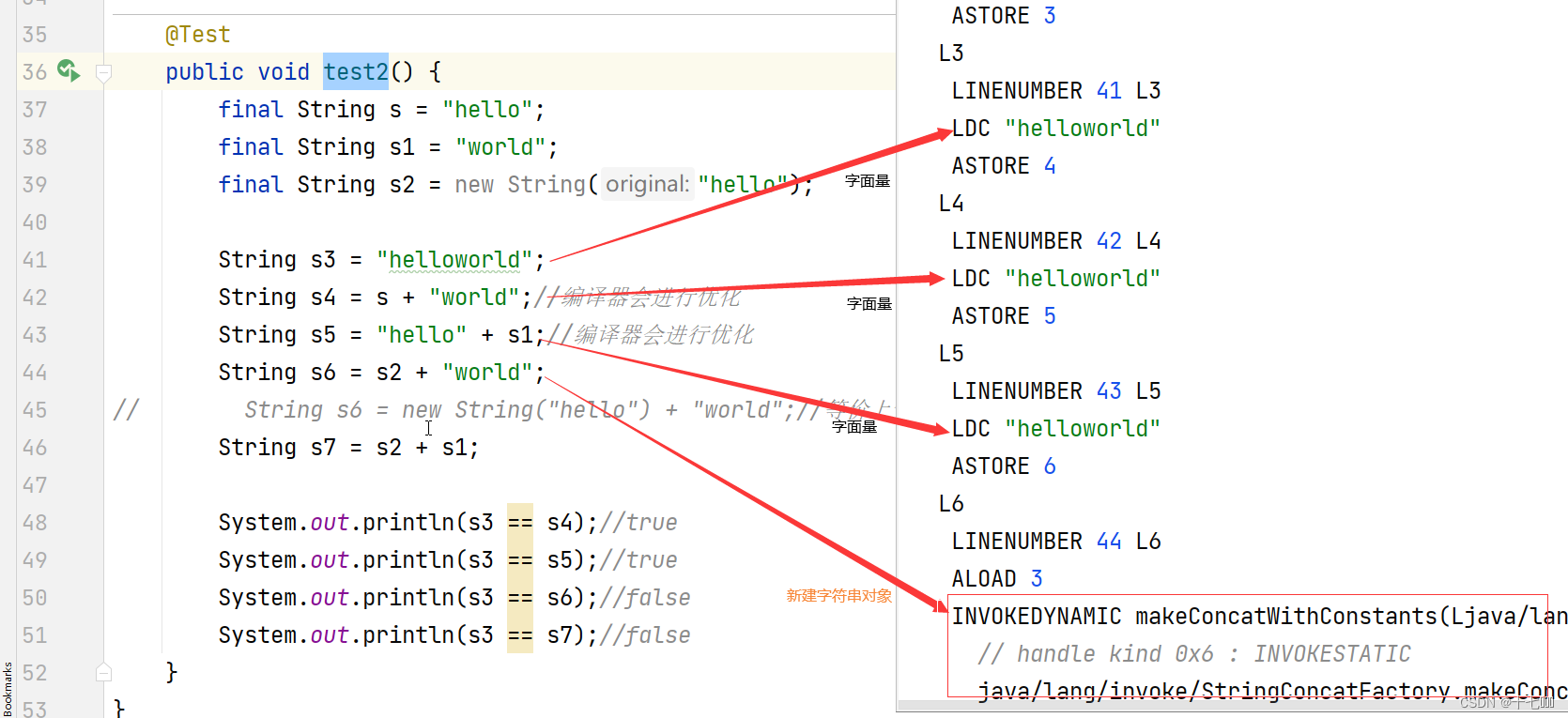Click the "public void" keywords on line 36

pyautogui.click(x=238, y=72)
